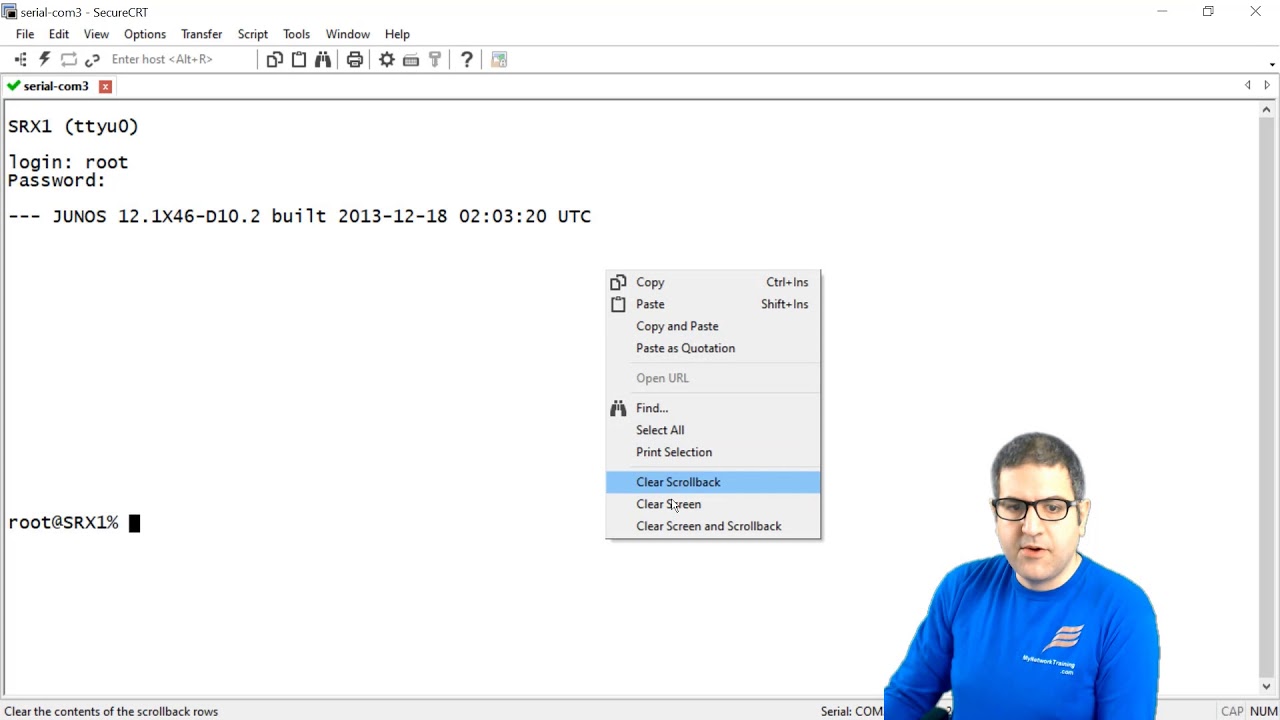Image resolution: width=1280 pixels, height=720 pixels.
Task: Open the Help menu
Action: [x=397, y=34]
